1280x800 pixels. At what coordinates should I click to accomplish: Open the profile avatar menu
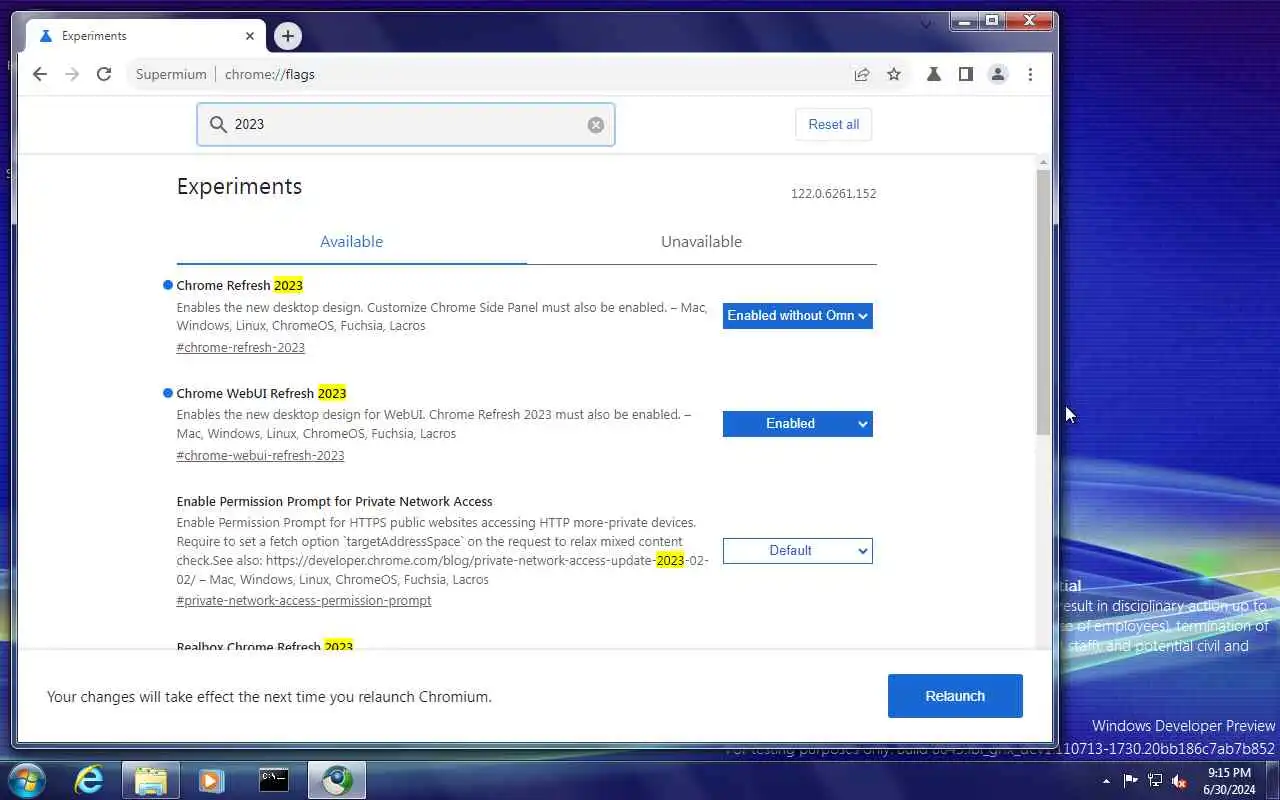[x=998, y=74]
